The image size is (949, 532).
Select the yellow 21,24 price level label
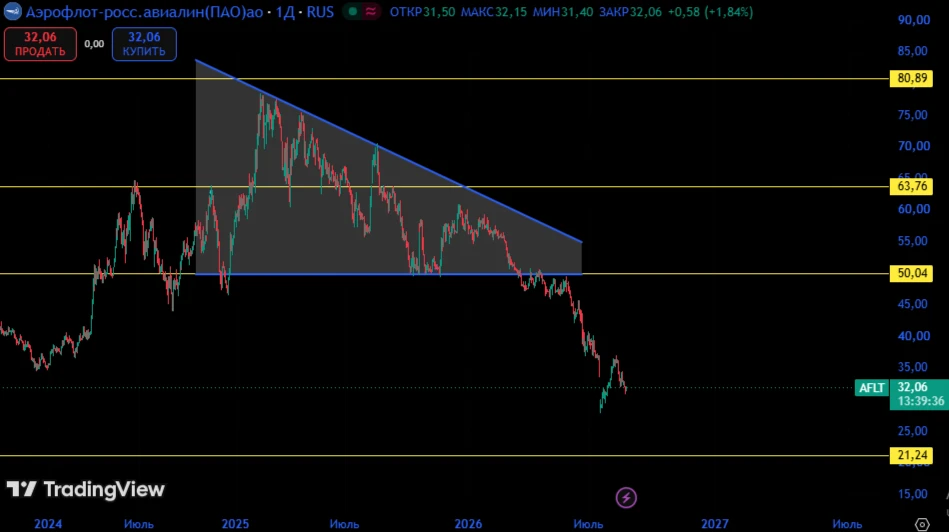[911, 455]
